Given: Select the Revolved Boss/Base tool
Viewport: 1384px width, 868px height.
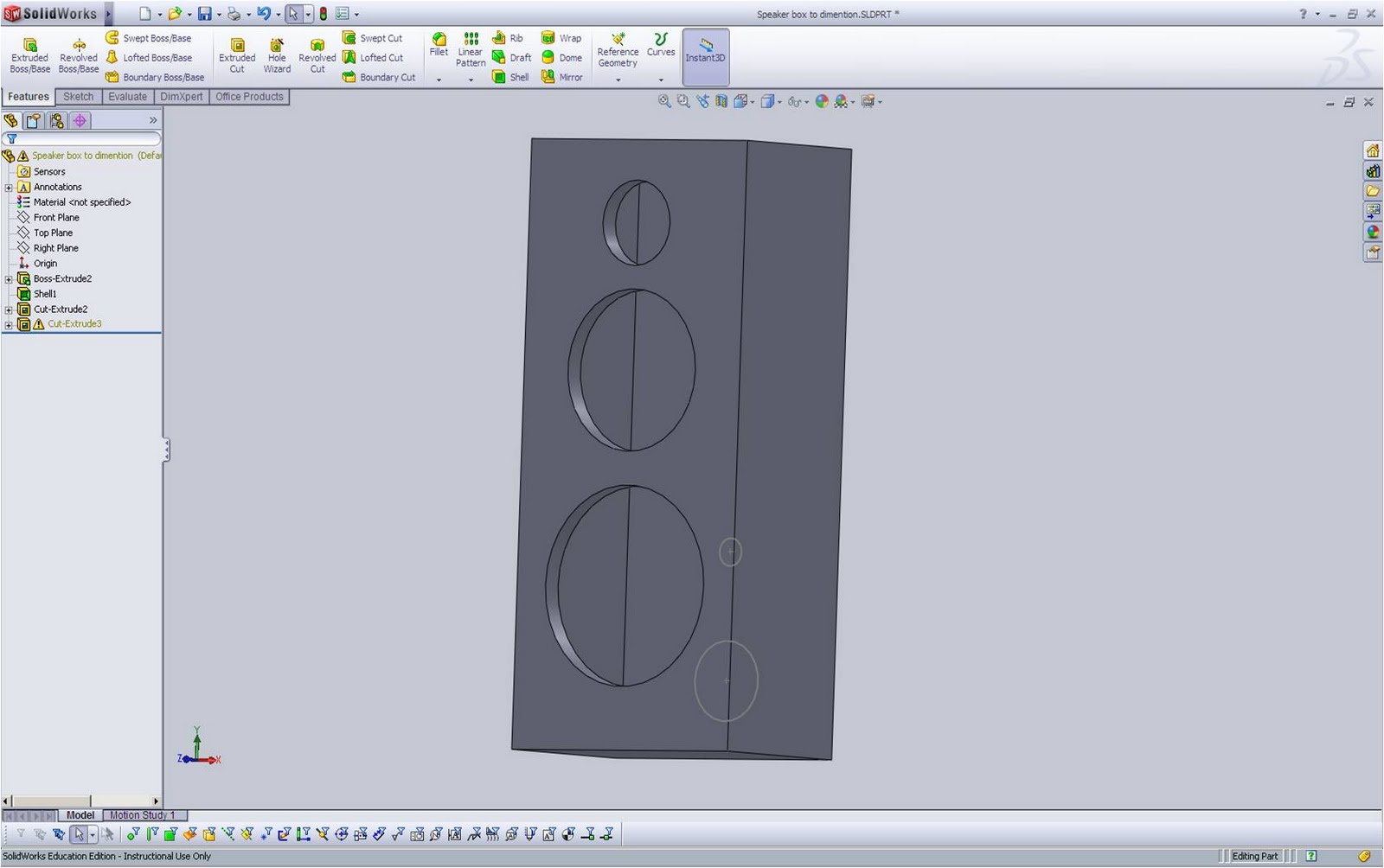Looking at the screenshot, I should pyautogui.click(x=79, y=56).
